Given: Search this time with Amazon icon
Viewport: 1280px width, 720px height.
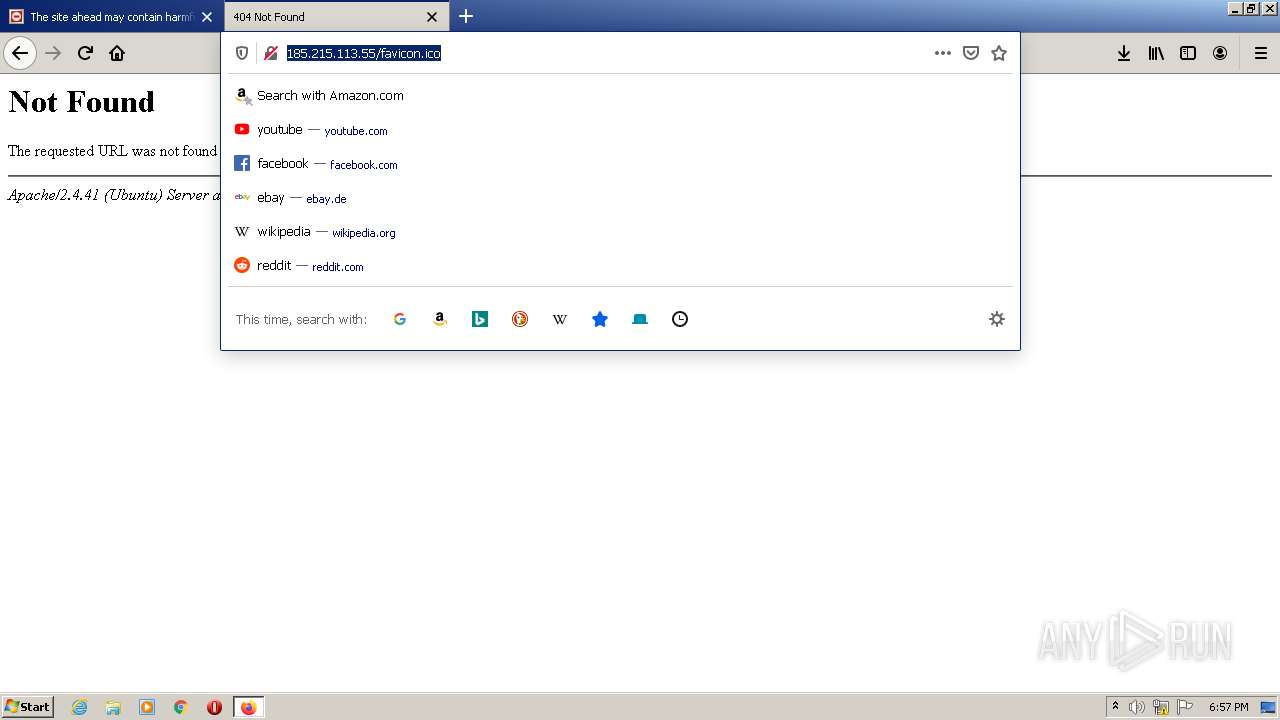Looking at the screenshot, I should (440, 319).
